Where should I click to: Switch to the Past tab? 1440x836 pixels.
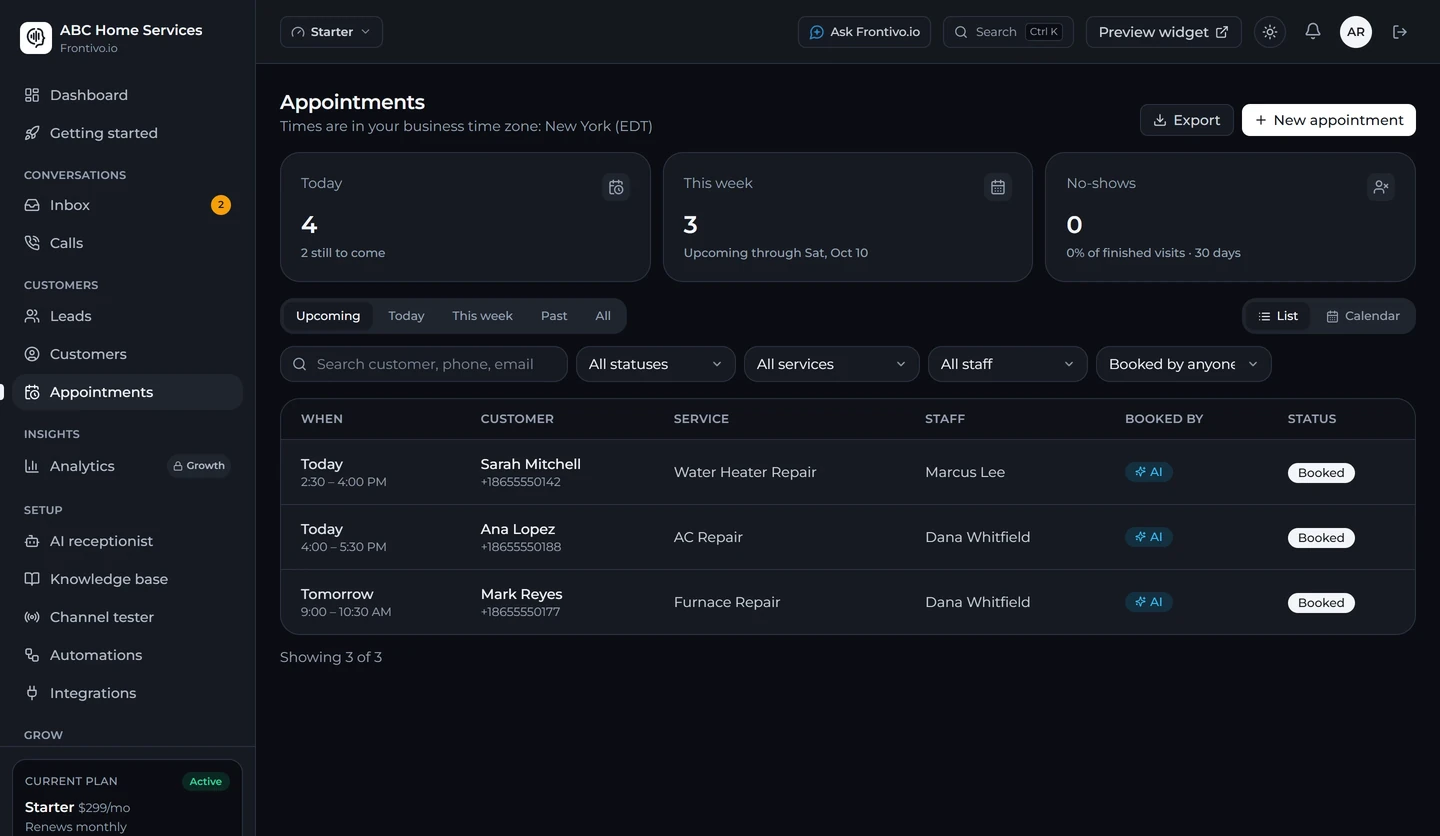(554, 316)
